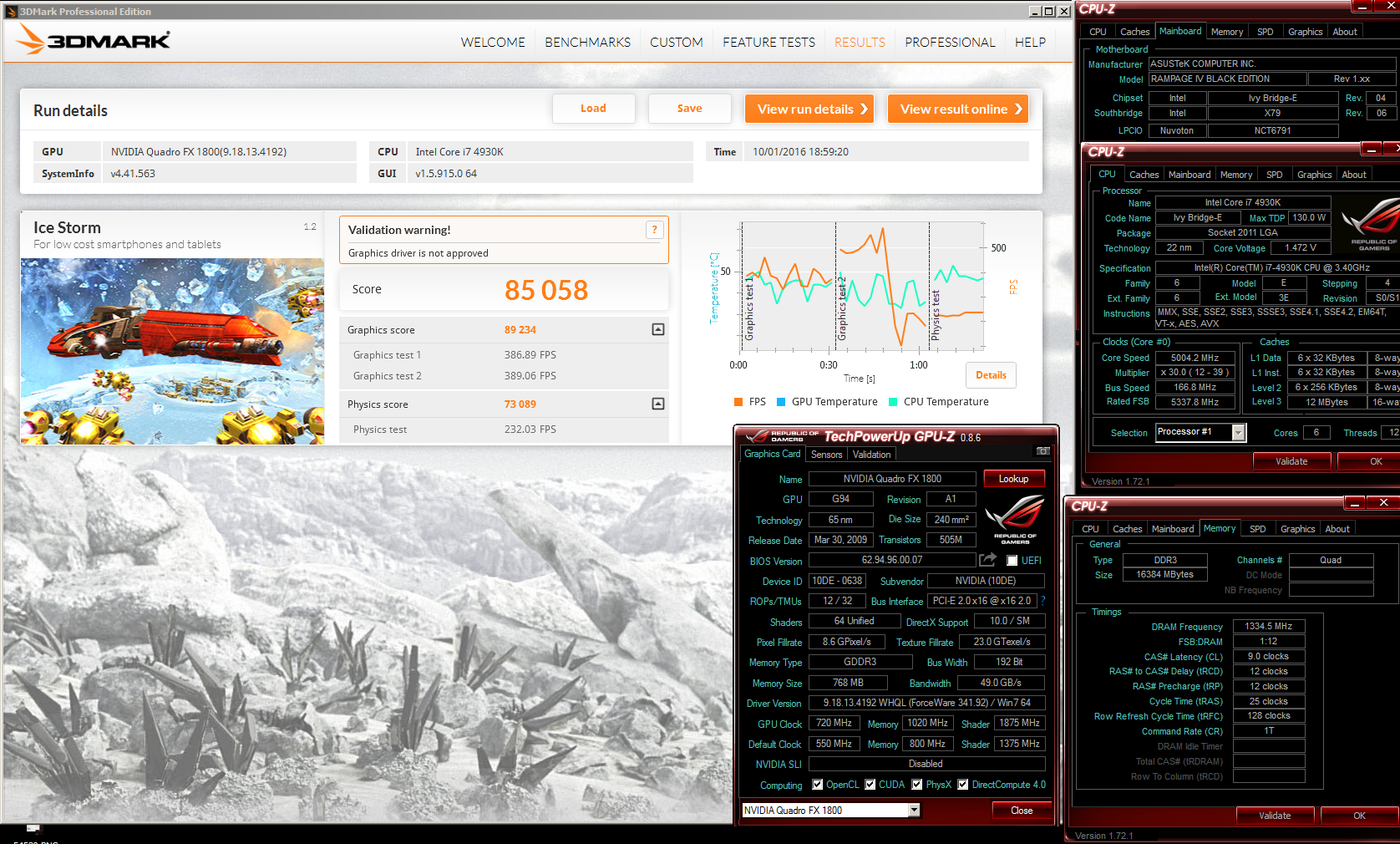The width and height of the screenshot is (1400, 844).
Task: Click the ROG emblem in the GPU-Z title bar
Action: [758, 436]
